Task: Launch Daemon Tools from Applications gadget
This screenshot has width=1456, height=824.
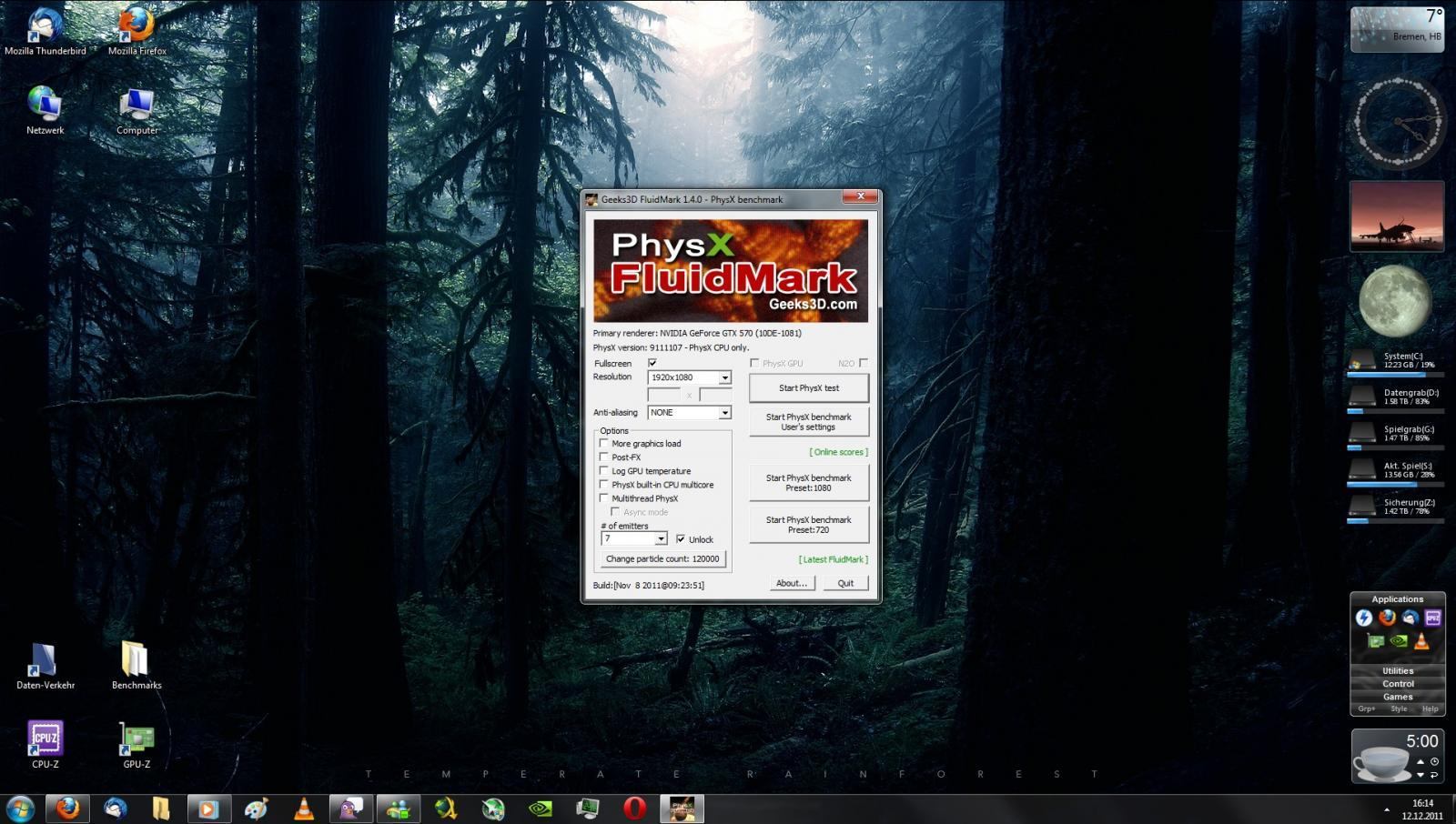Action: point(1363,618)
